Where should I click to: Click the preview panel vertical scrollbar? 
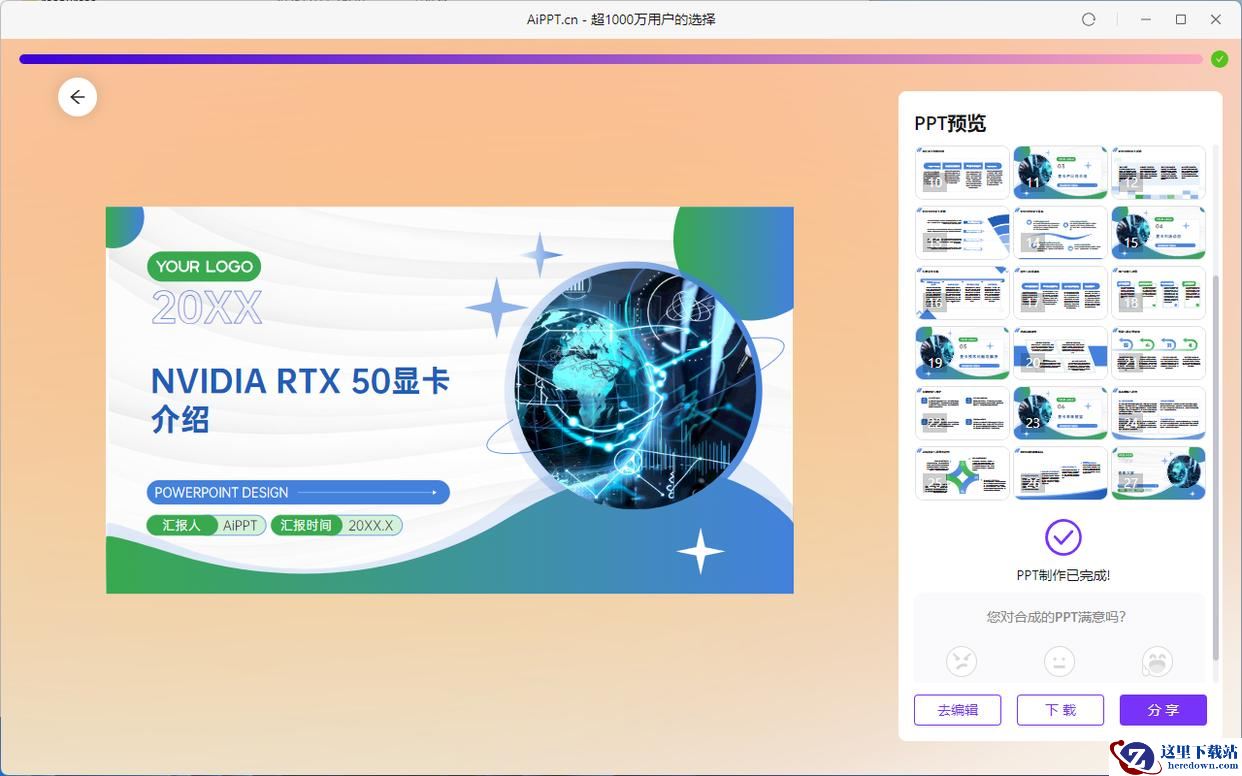[x=1216, y=467]
